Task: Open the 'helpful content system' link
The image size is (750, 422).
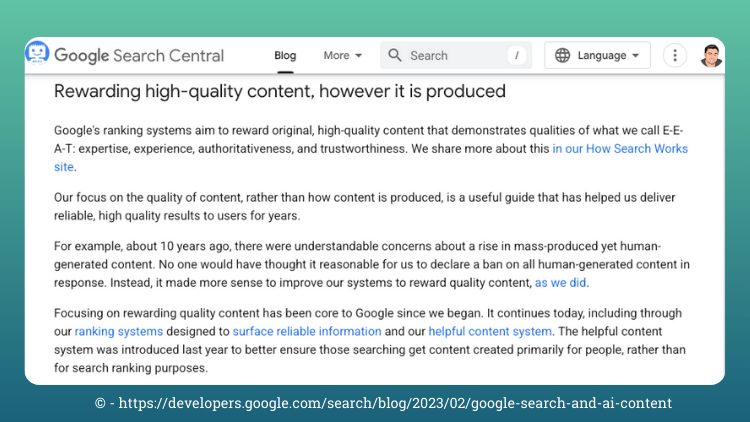Action: pyautogui.click(x=490, y=332)
